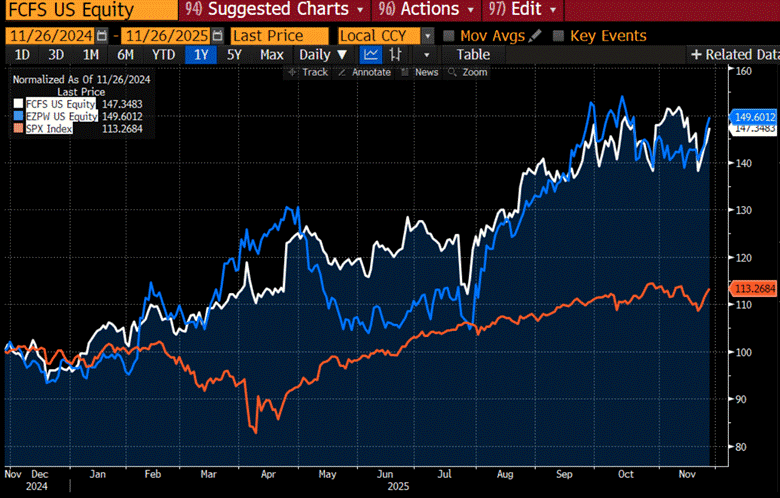
Task: Click the FCFS US Equity legend label
Action: 60,104
